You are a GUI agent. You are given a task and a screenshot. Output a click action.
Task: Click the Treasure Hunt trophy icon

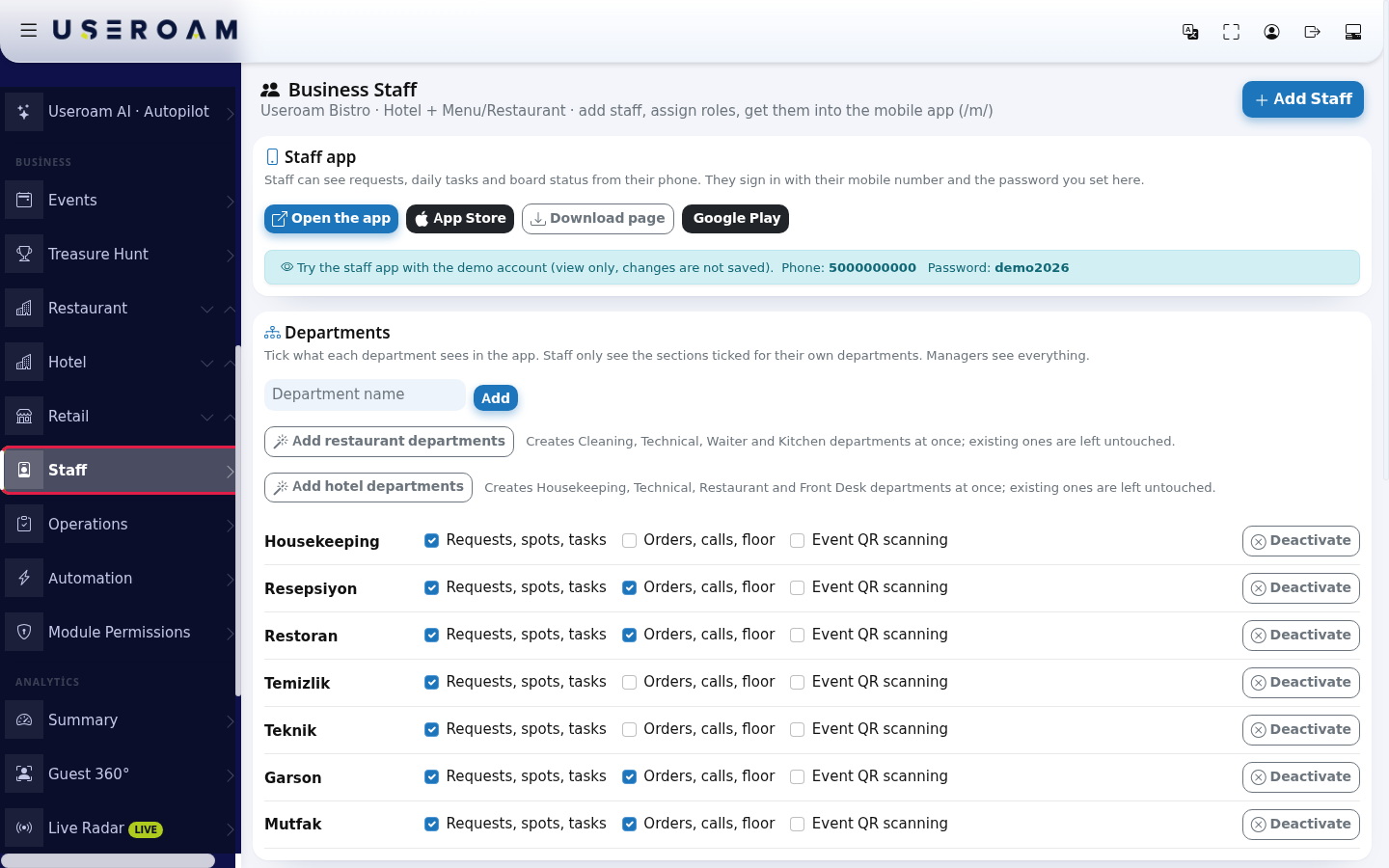[x=24, y=255]
